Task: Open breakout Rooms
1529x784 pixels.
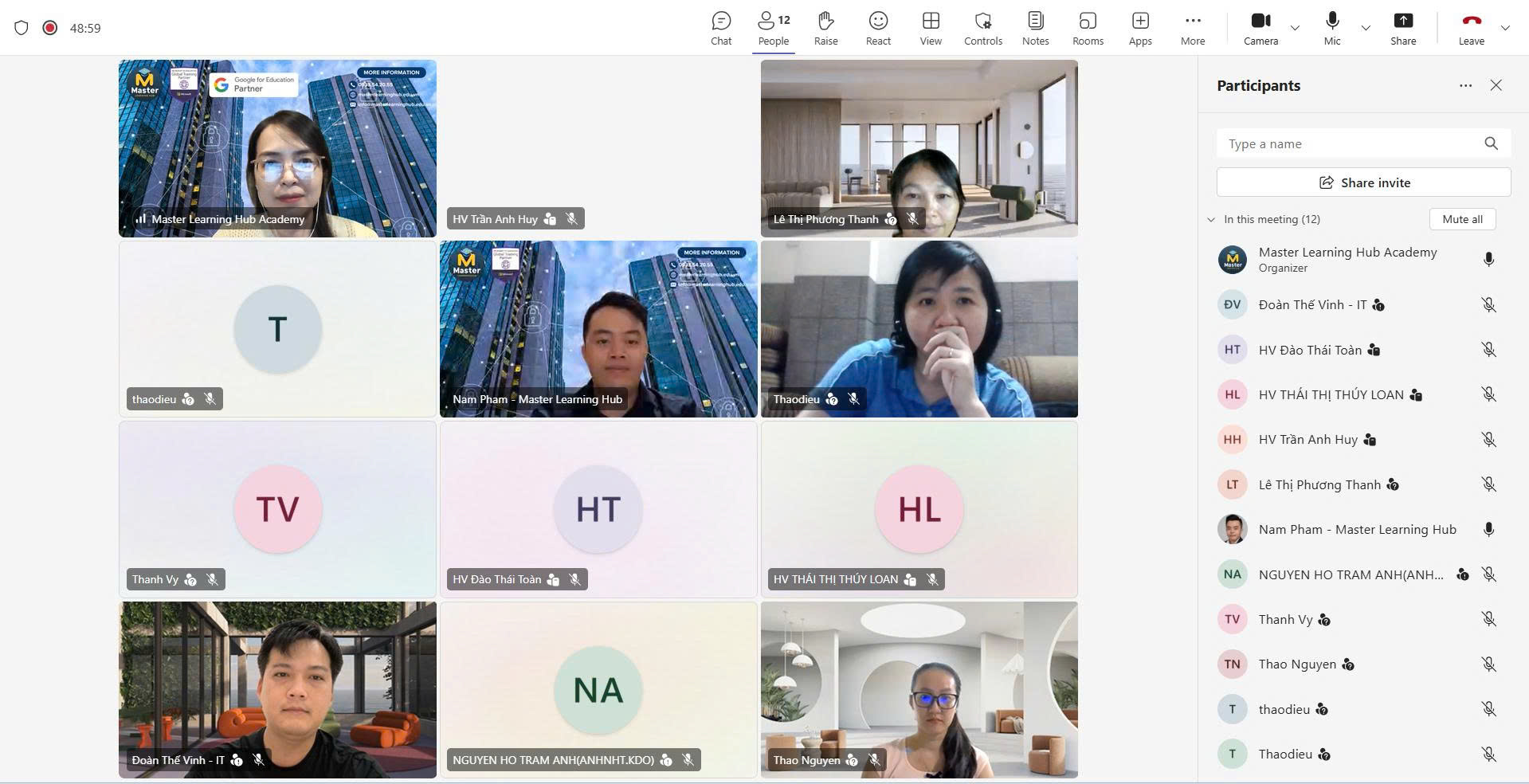Action: click(x=1088, y=28)
